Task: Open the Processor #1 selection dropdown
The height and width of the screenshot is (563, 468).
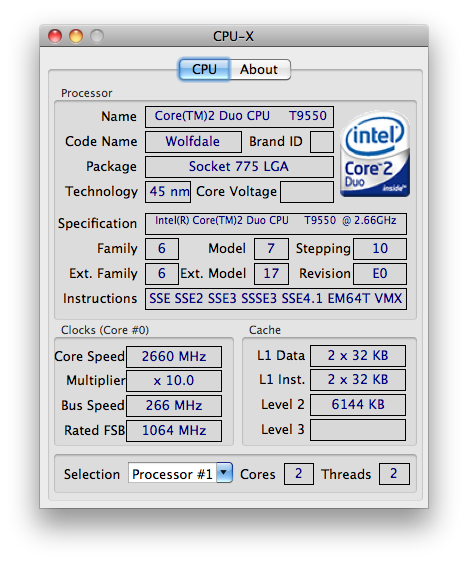Action: pyautogui.click(x=180, y=474)
